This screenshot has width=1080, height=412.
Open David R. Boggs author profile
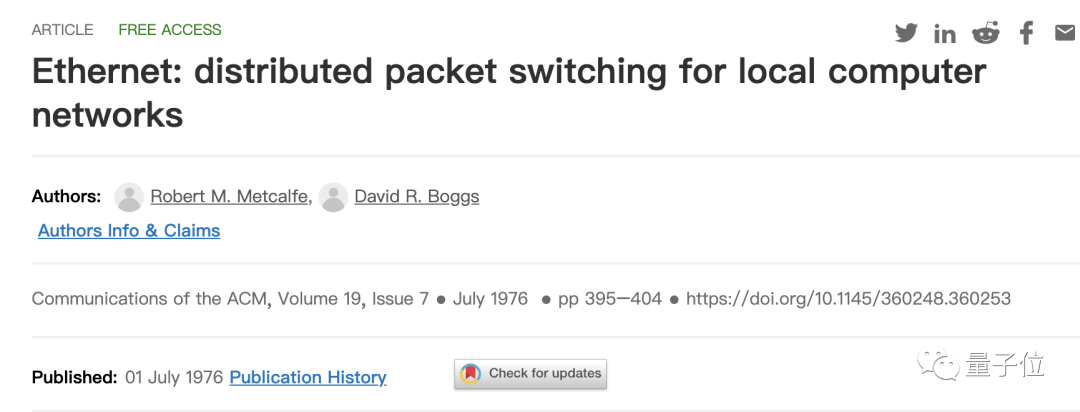coord(417,196)
